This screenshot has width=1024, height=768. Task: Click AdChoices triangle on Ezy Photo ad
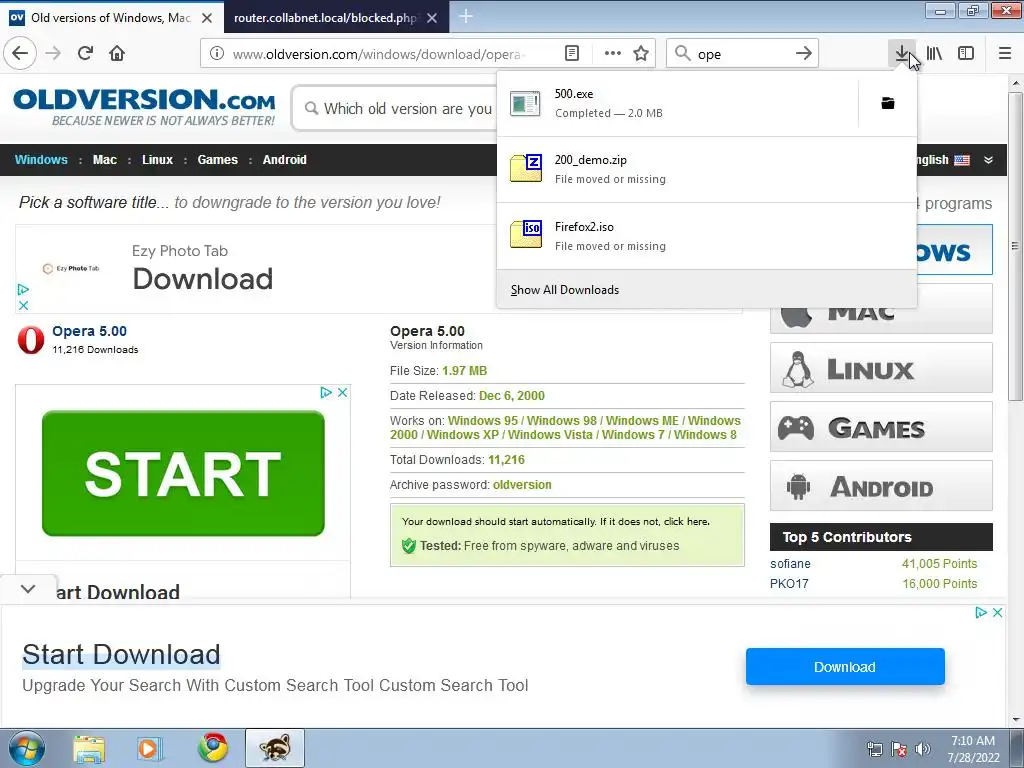coord(24,289)
